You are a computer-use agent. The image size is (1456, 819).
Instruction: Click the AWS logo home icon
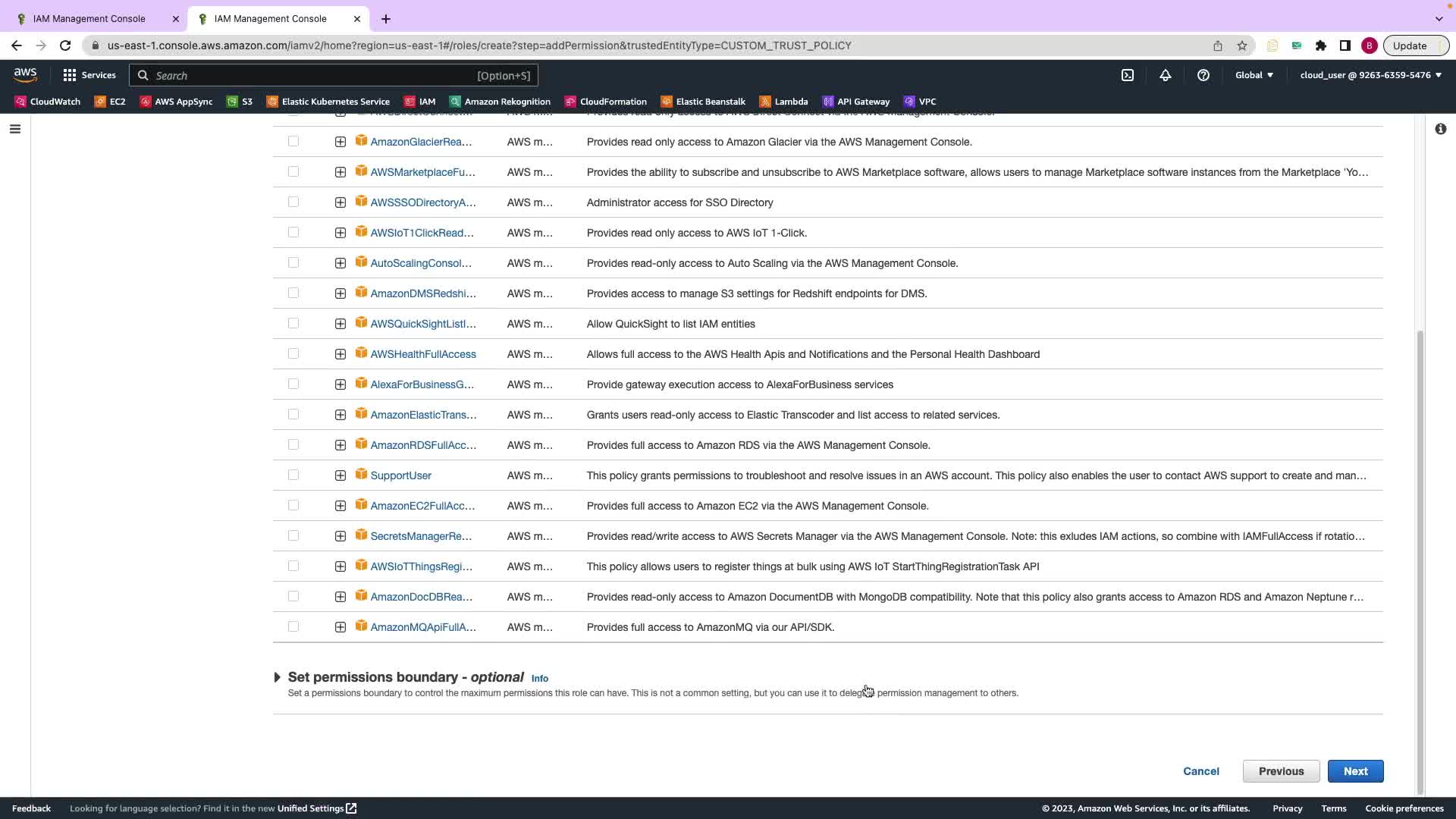tap(25, 74)
